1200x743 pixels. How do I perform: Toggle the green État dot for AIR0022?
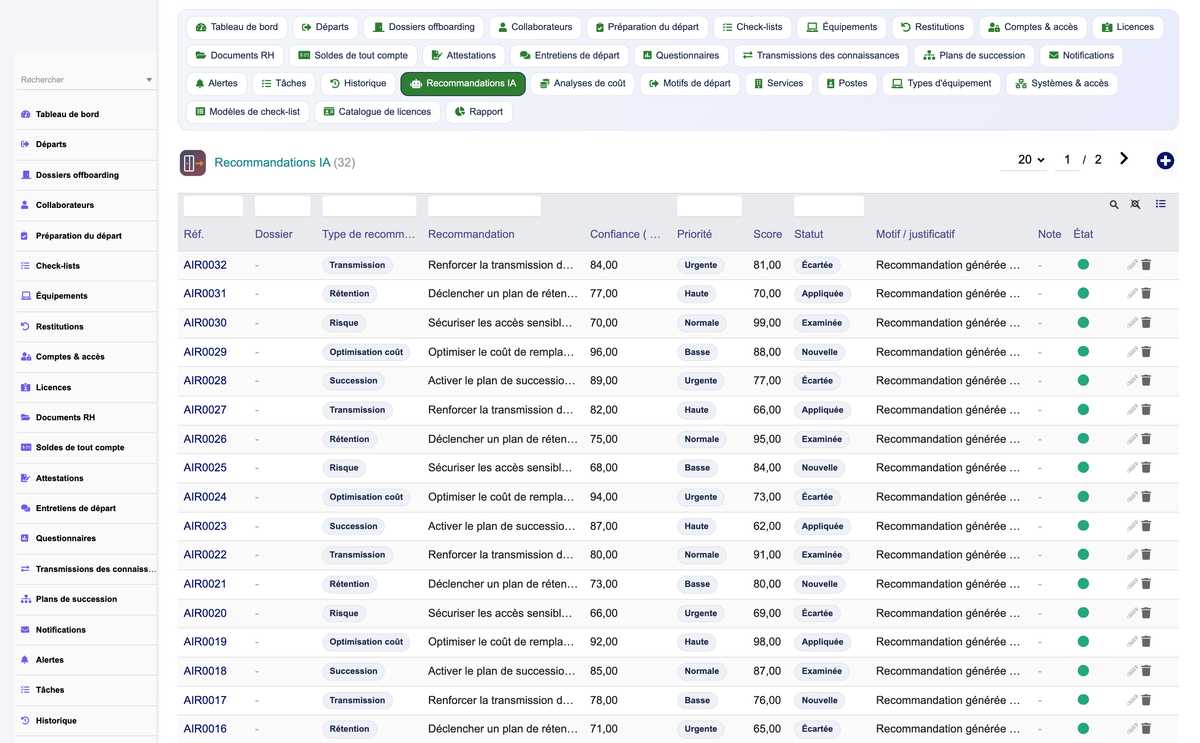pyautogui.click(x=1083, y=555)
